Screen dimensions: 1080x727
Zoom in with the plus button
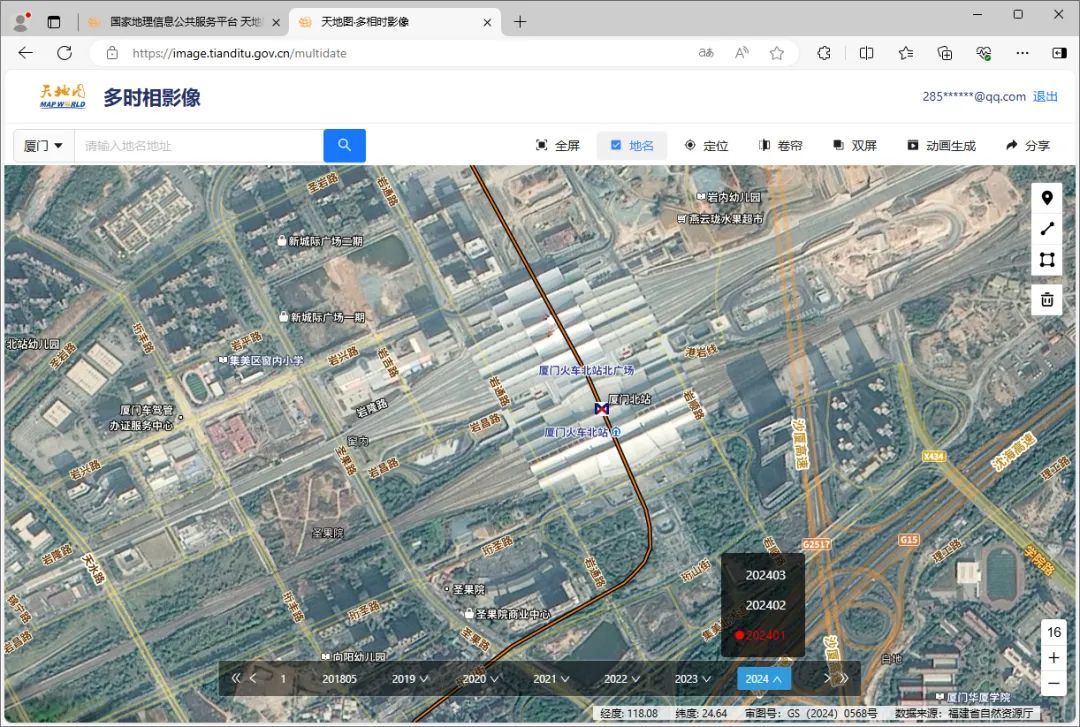(x=1054, y=658)
